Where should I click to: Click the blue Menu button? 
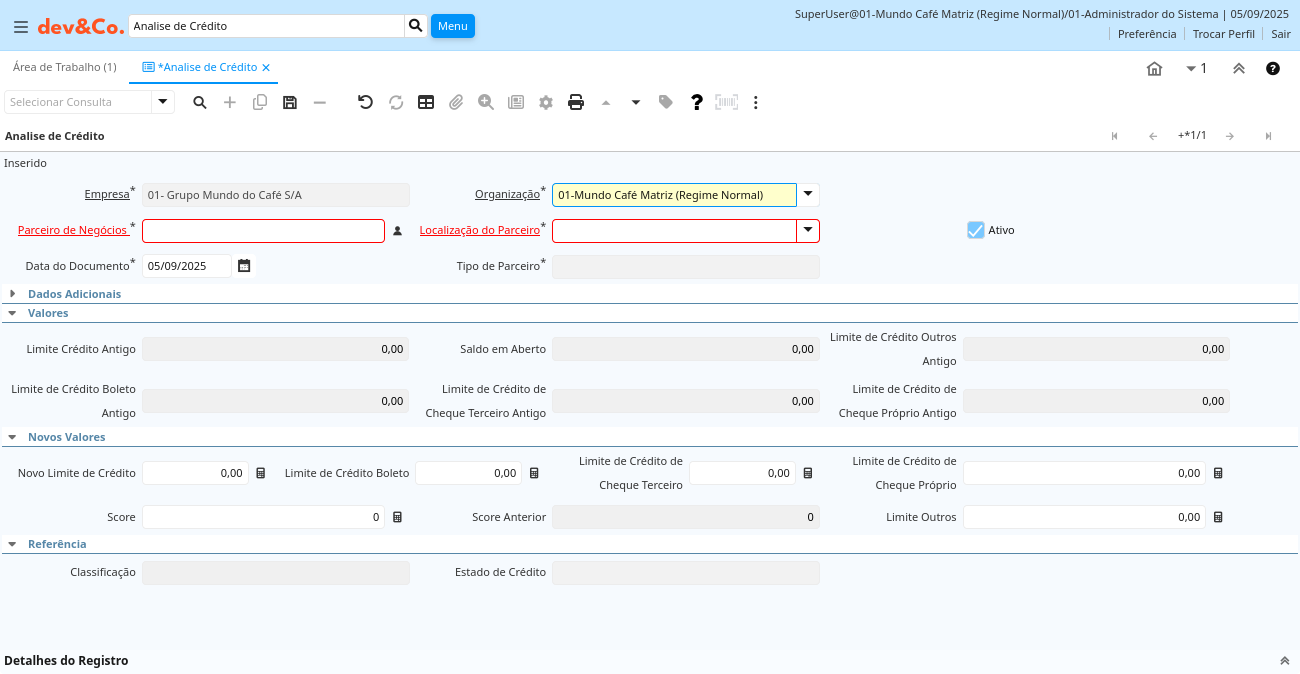pyautogui.click(x=452, y=26)
